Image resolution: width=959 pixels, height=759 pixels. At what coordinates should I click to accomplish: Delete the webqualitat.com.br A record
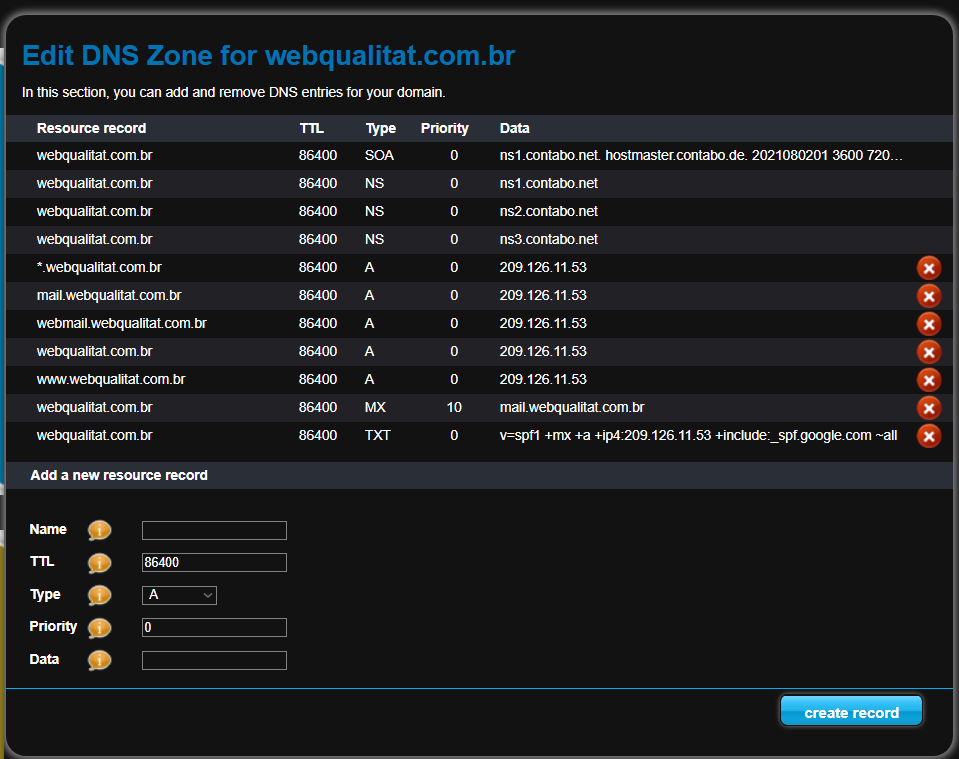[x=928, y=352]
